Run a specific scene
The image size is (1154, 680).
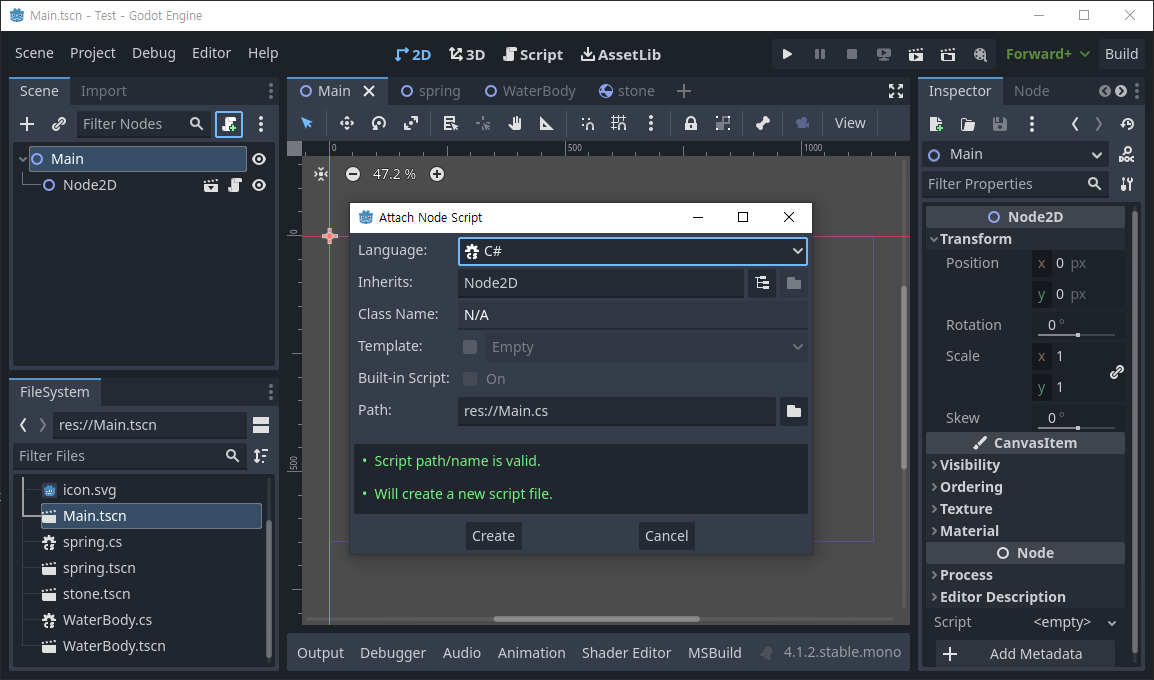948,54
